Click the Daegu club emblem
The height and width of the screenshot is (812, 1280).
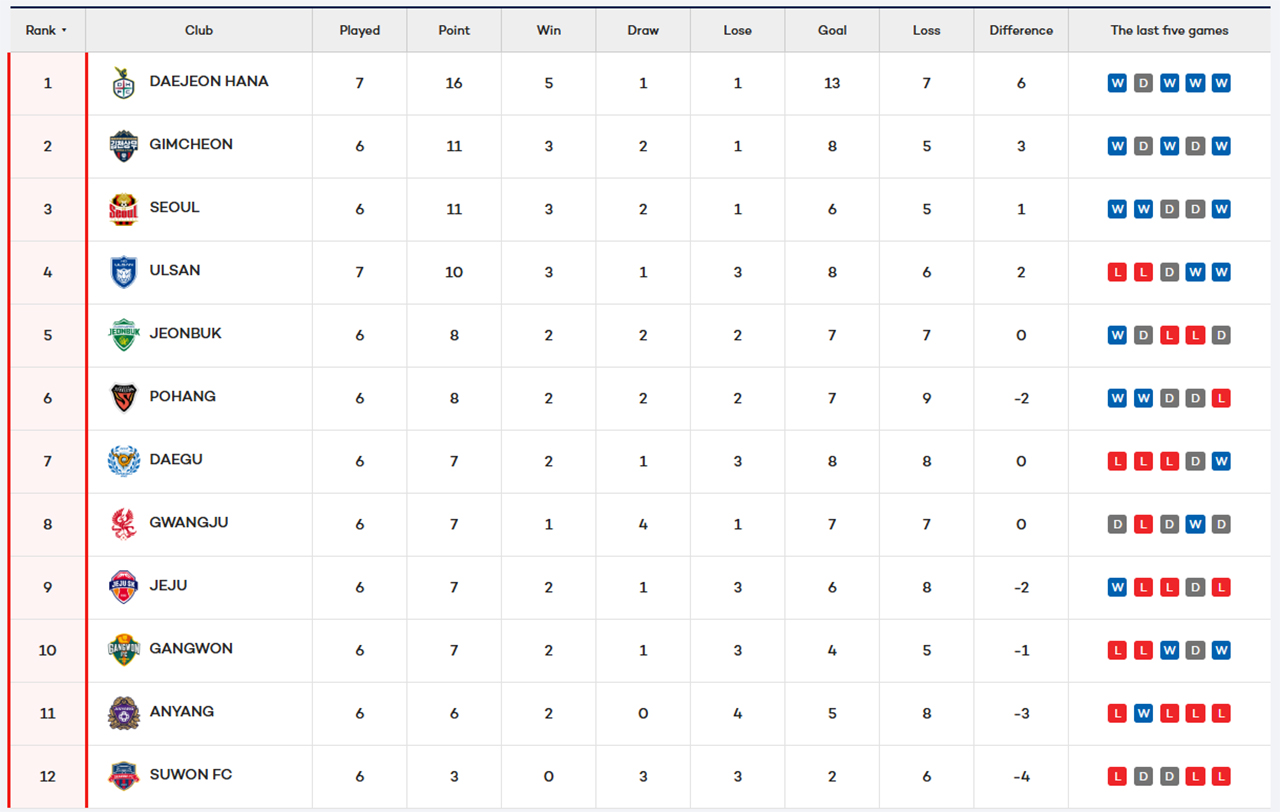tap(123, 461)
